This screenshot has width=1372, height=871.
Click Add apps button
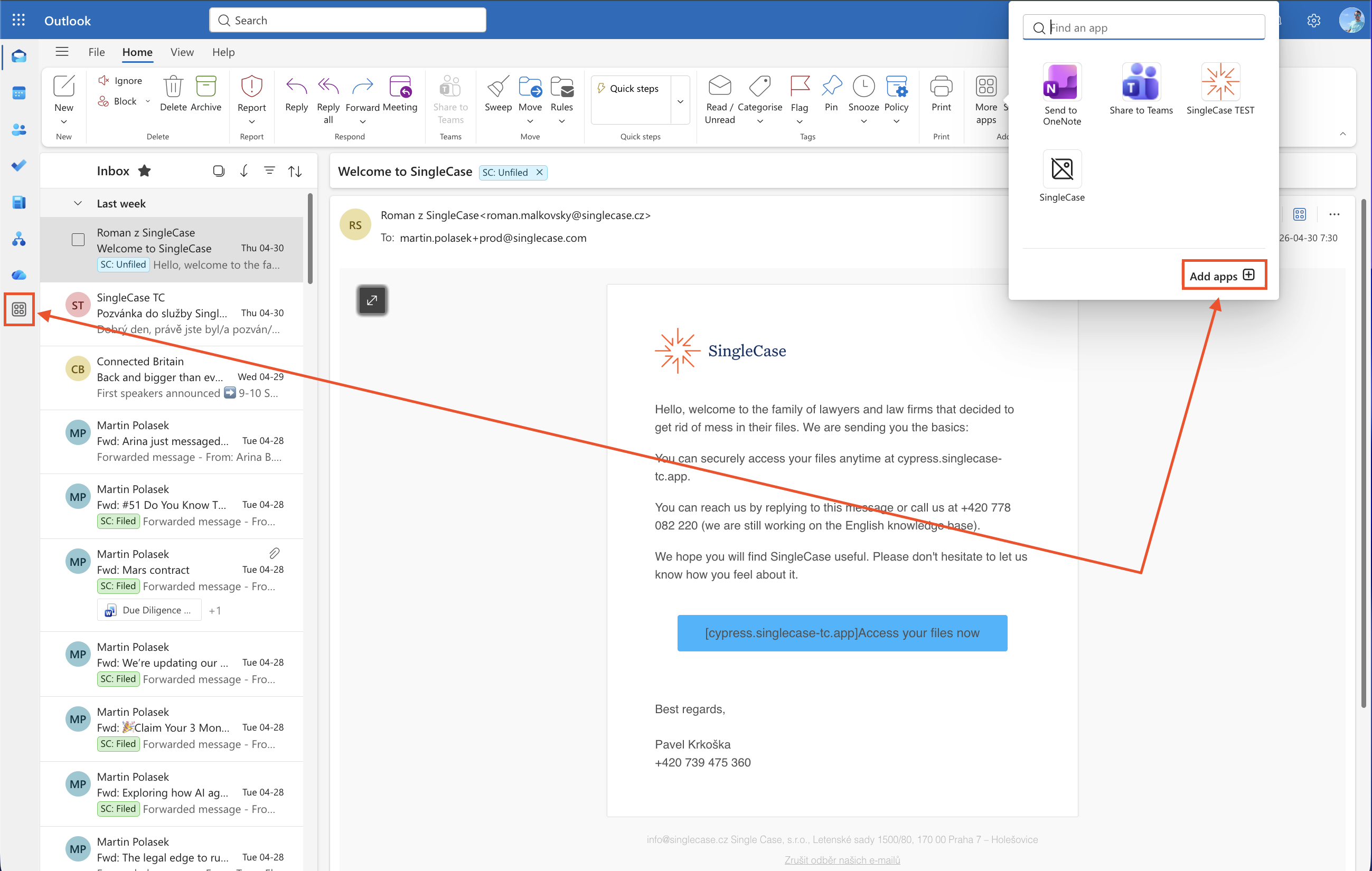[x=1223, y=276]
